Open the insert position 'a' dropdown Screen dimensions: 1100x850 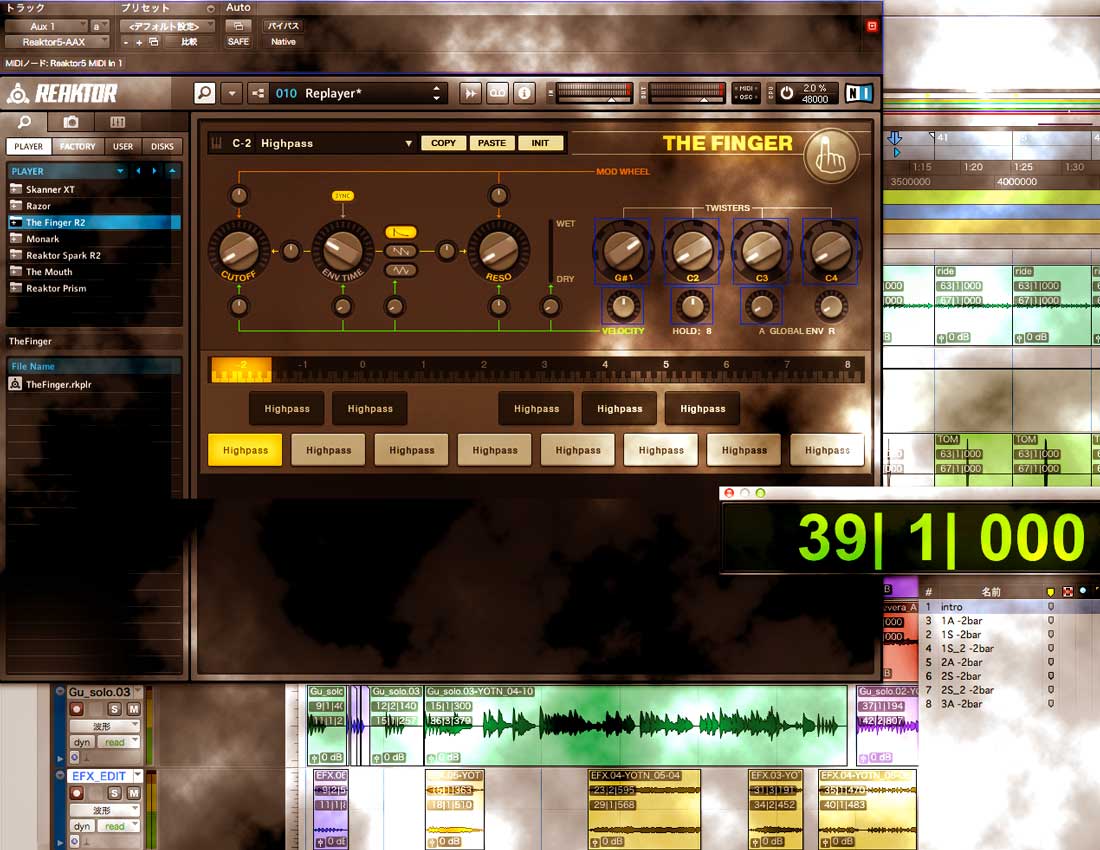tap(100, 26)
